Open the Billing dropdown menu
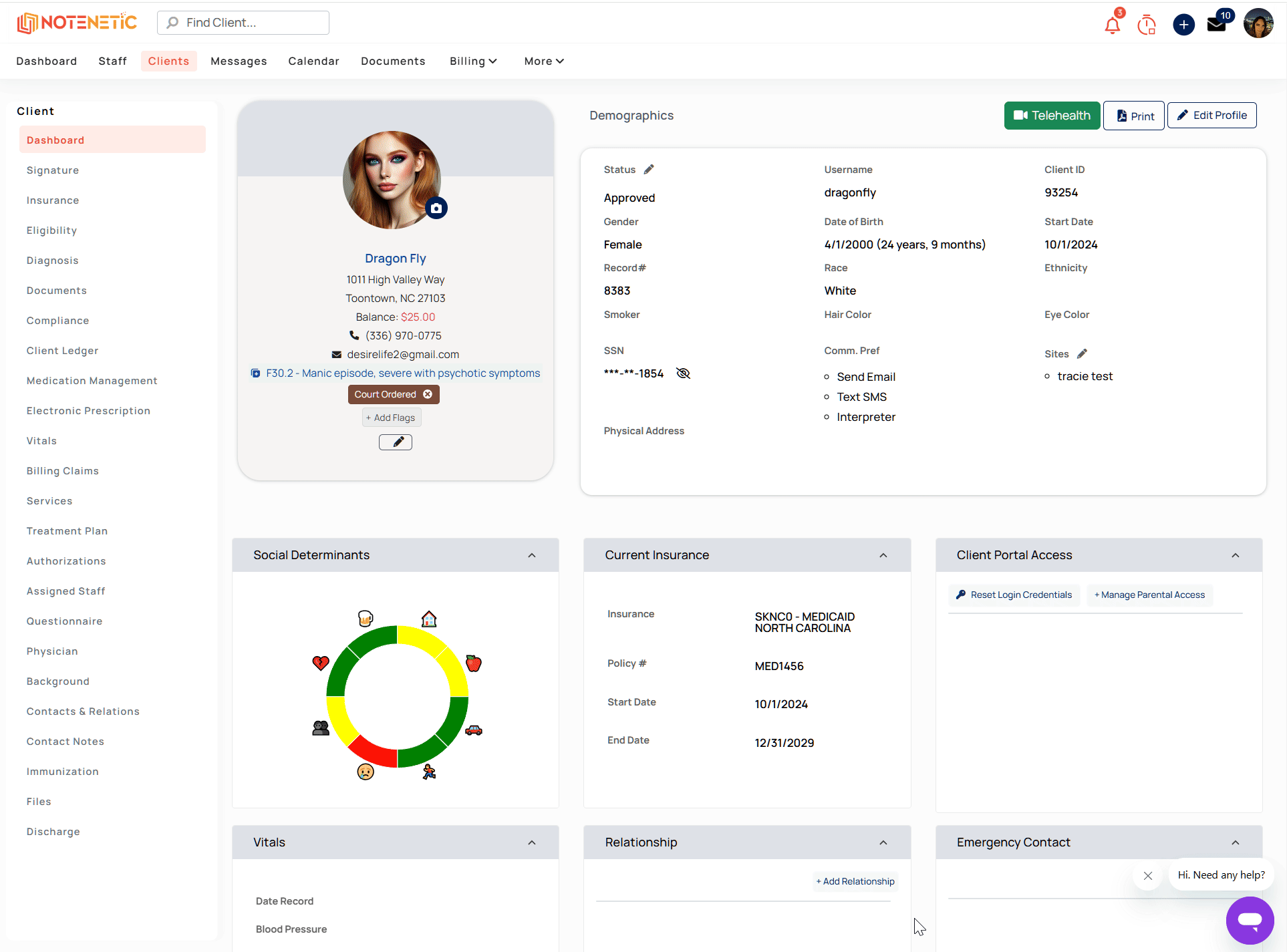This screenshot has height=952, width=1287. 473,61
